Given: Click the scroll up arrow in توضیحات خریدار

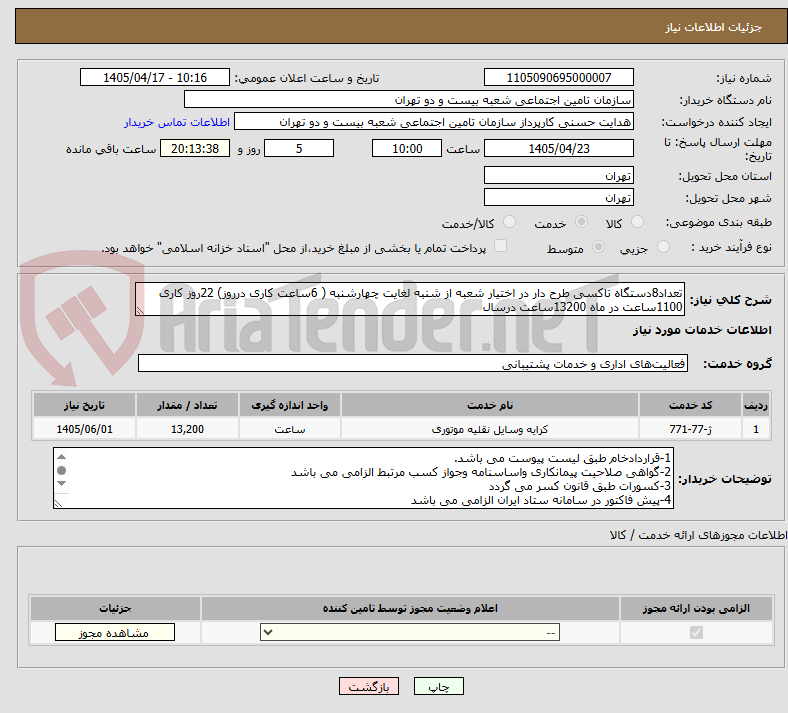Looking at the screenshot, I should coord(61,457).
